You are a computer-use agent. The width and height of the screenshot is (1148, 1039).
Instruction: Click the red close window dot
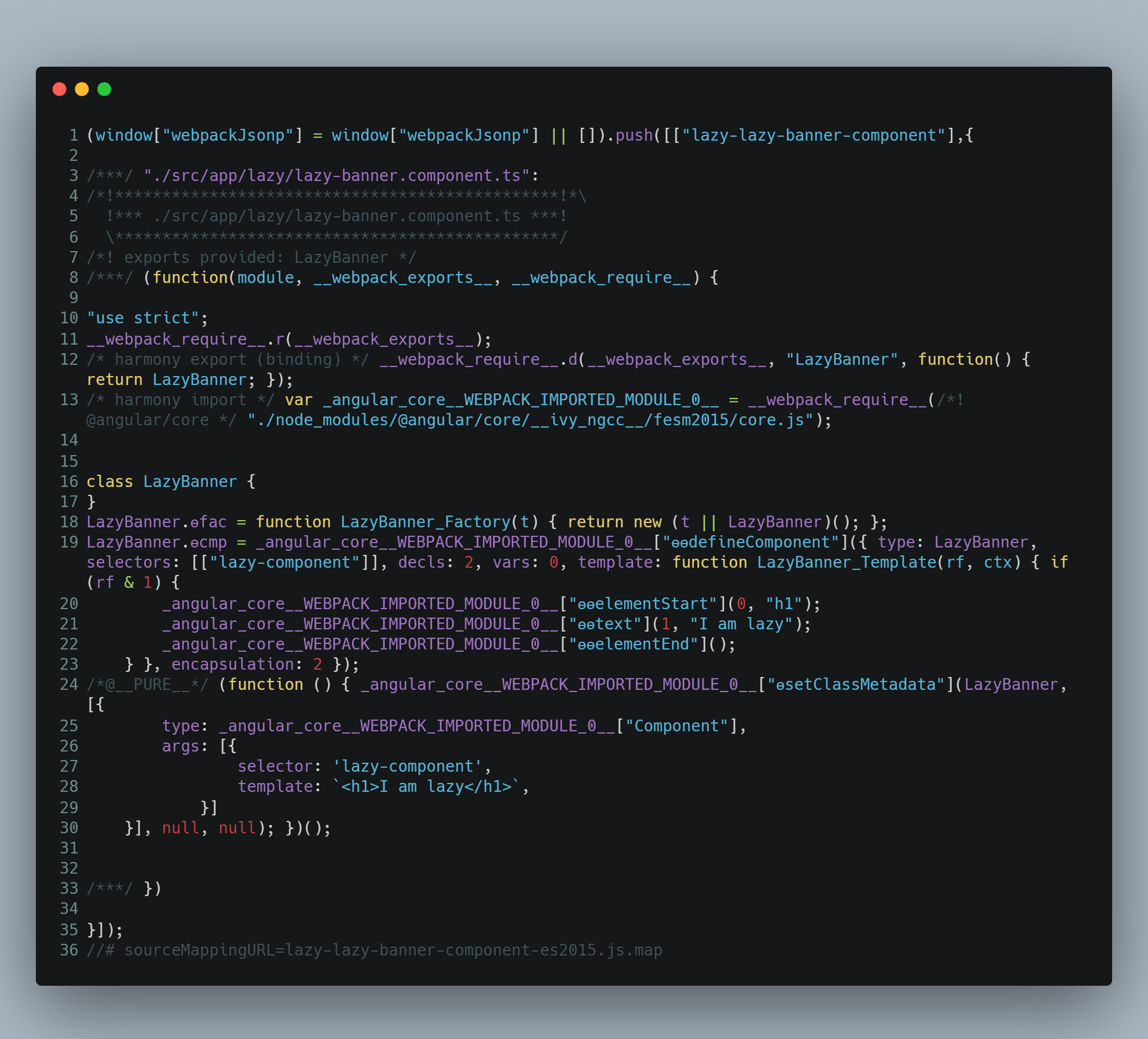click(x=59, y=89)
